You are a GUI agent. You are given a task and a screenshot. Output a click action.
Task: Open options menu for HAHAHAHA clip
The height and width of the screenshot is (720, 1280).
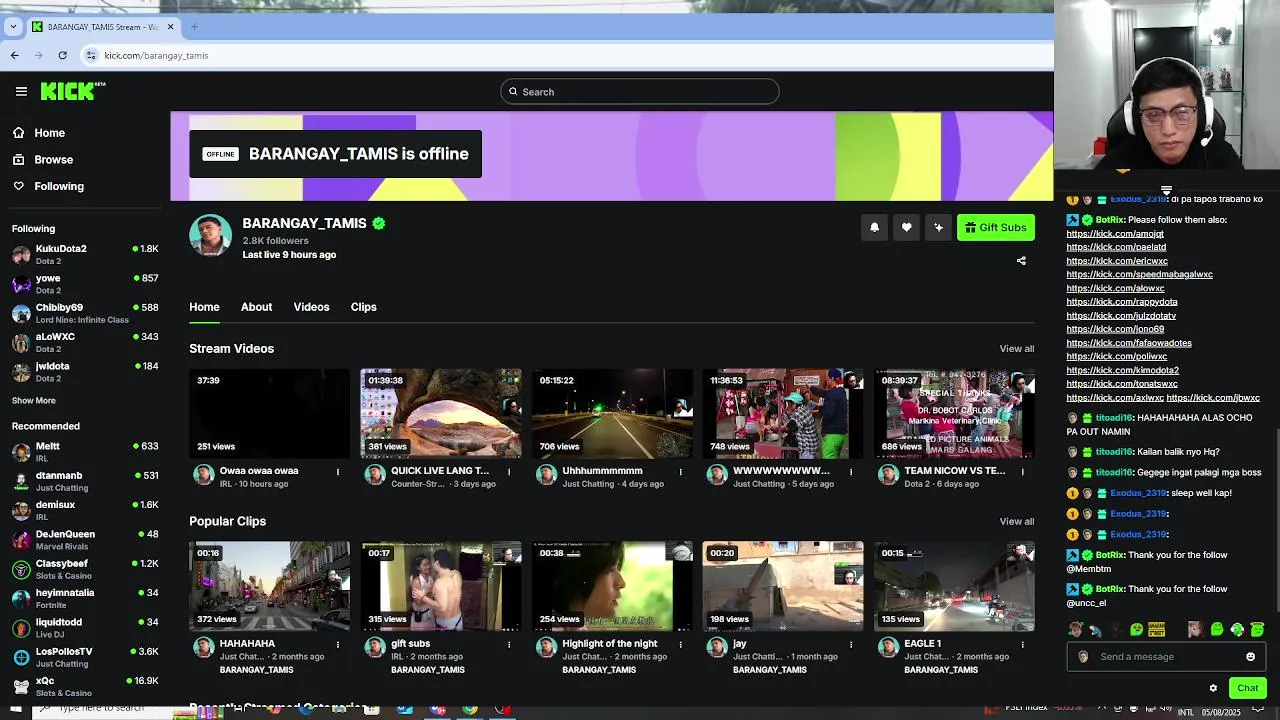(x=337, y=644)
